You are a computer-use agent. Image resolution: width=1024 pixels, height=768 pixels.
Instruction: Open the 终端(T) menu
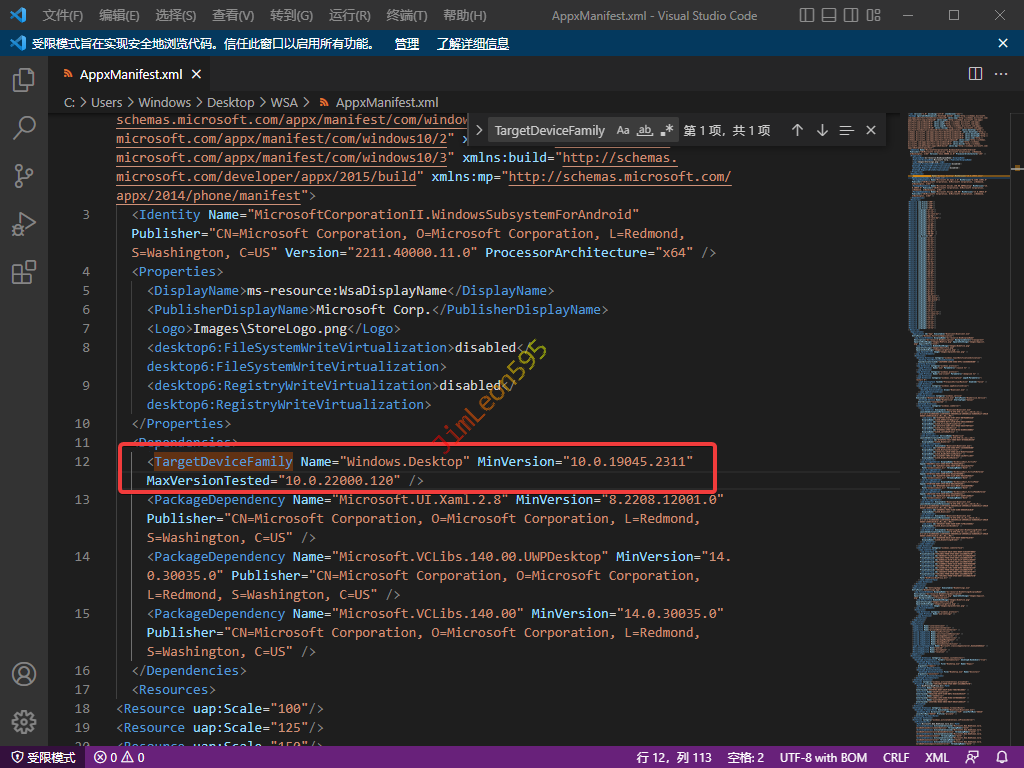[406, 15]
